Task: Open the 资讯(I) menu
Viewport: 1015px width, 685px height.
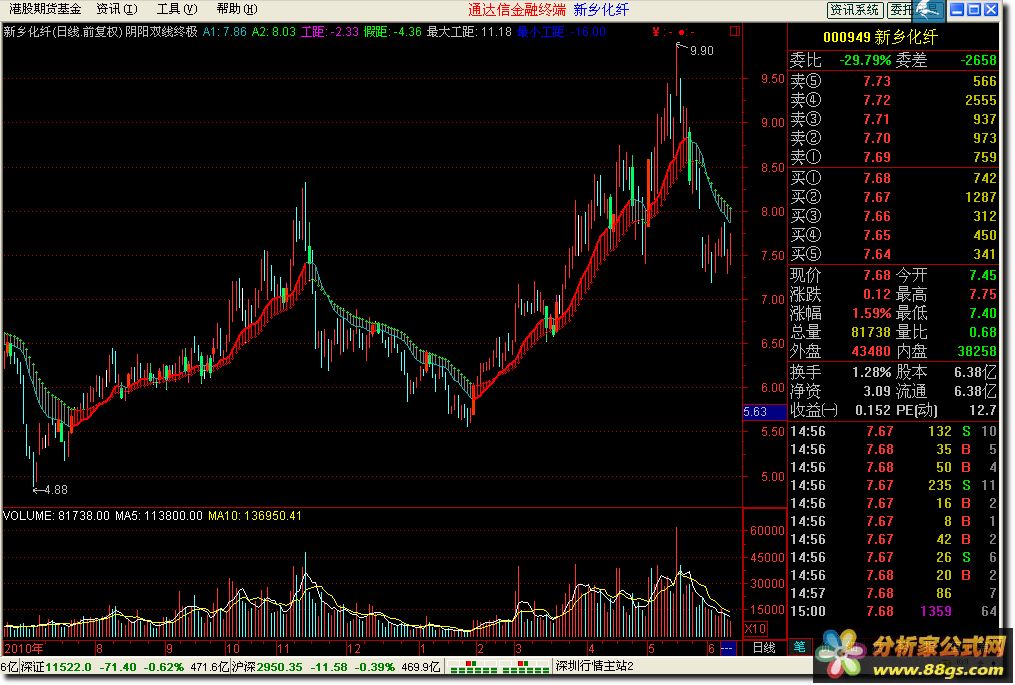Action: pos(117,9)
